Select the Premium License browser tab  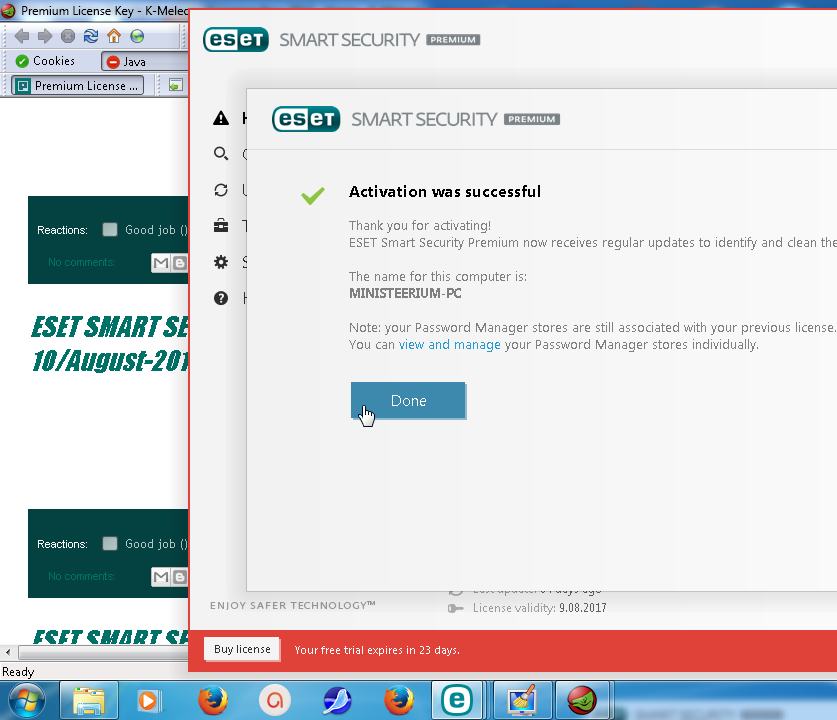[78, 85]
